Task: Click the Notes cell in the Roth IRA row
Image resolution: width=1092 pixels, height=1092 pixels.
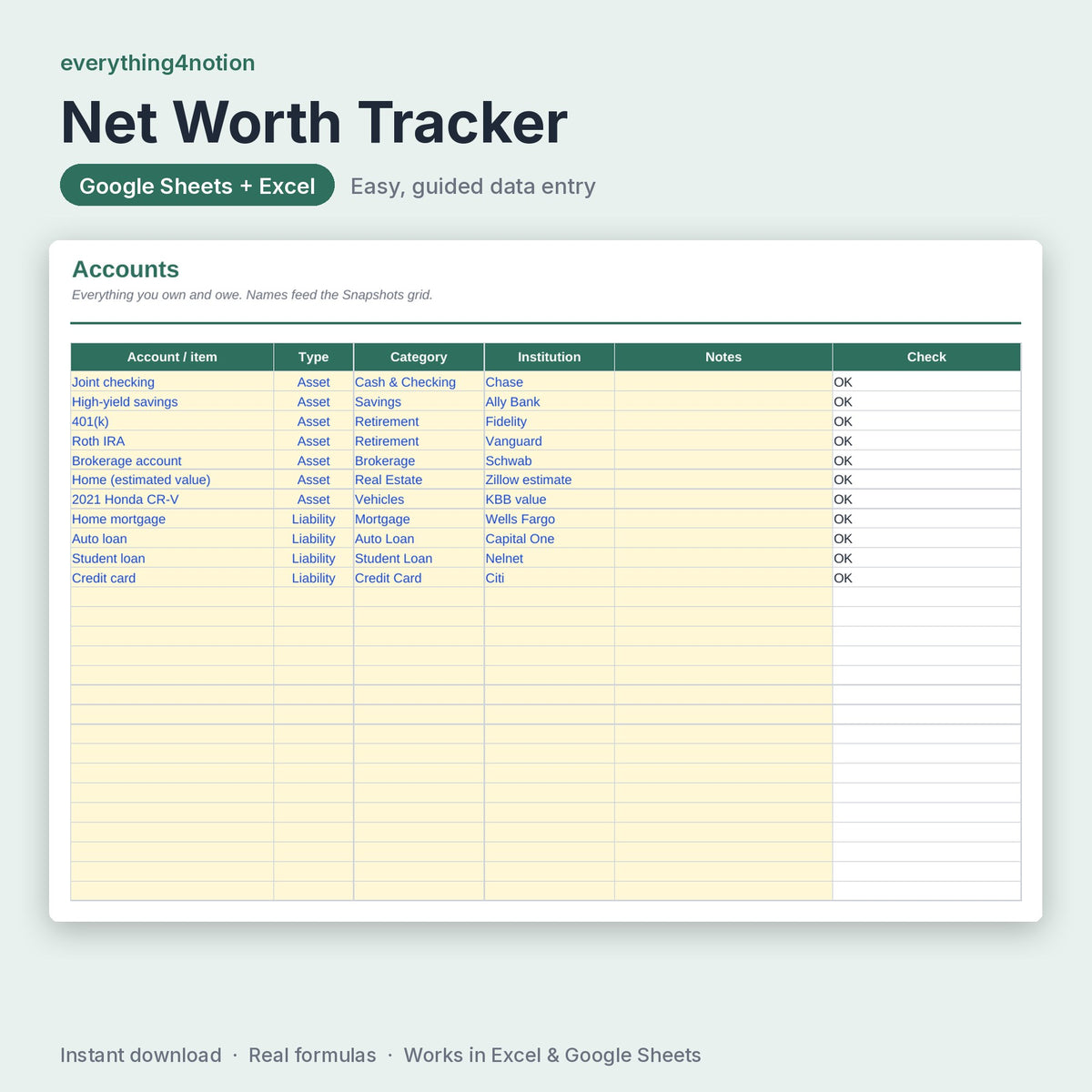Action: 723,440
